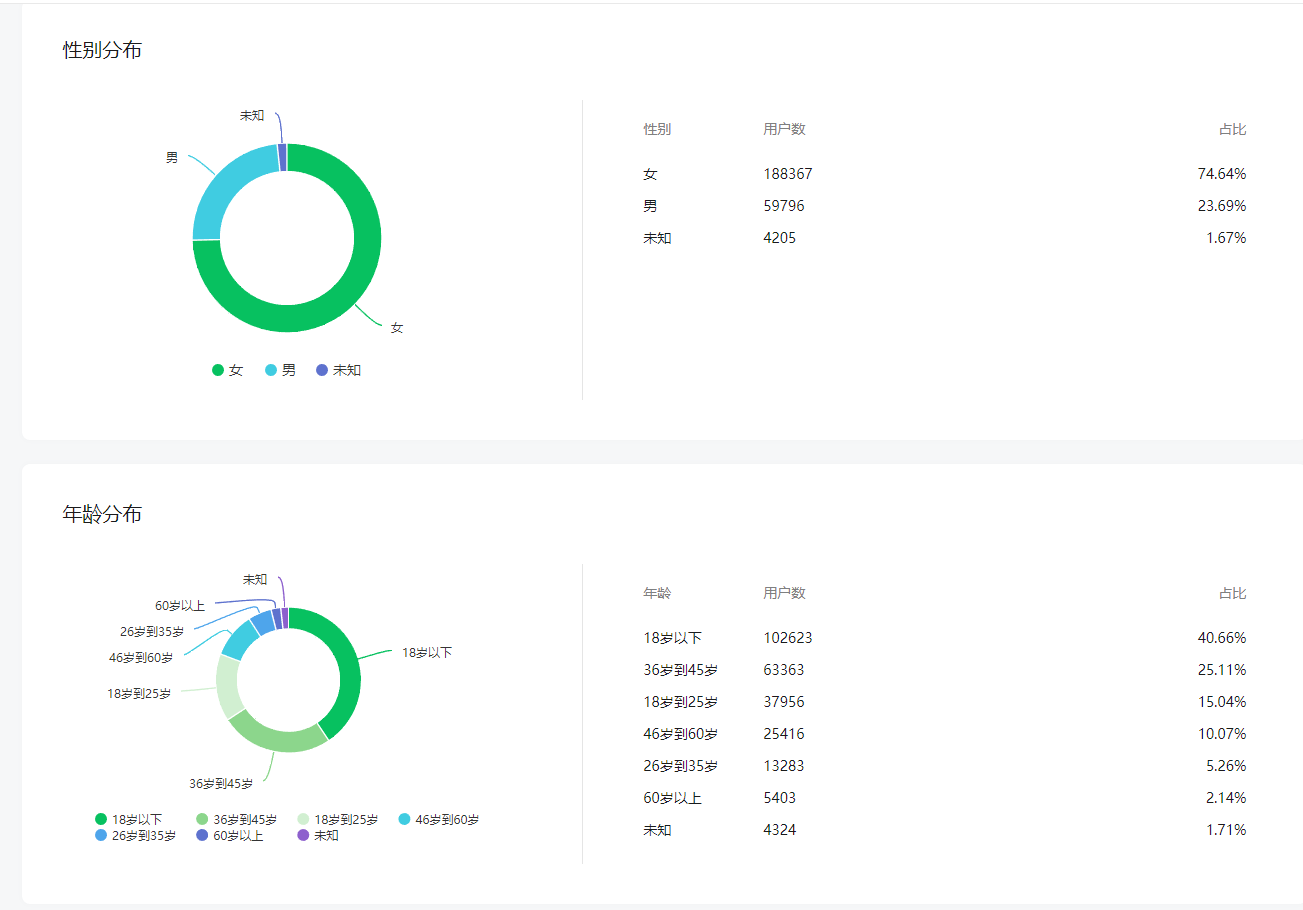Click percentage 40.66%
The image size is (1303, 910).
[1222, 638]
